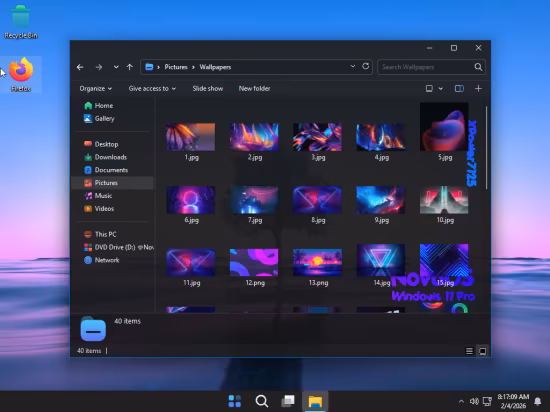Refresh the Wallpapers folder view
Image resolution: width=550 pixels, height=412 pixels.
365,66
